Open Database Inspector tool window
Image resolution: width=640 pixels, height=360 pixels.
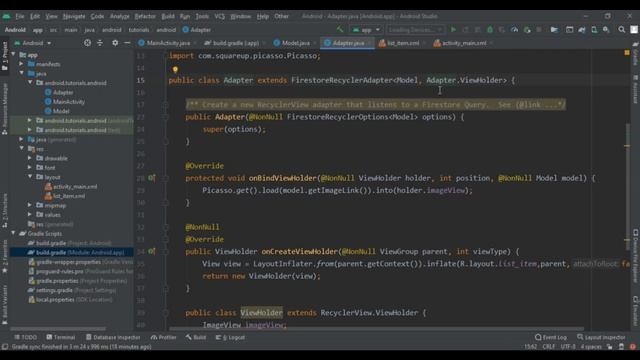113,337
